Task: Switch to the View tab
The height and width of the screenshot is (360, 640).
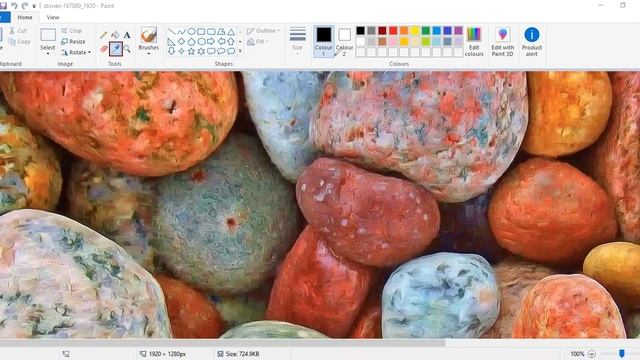Action: [53, 17]
